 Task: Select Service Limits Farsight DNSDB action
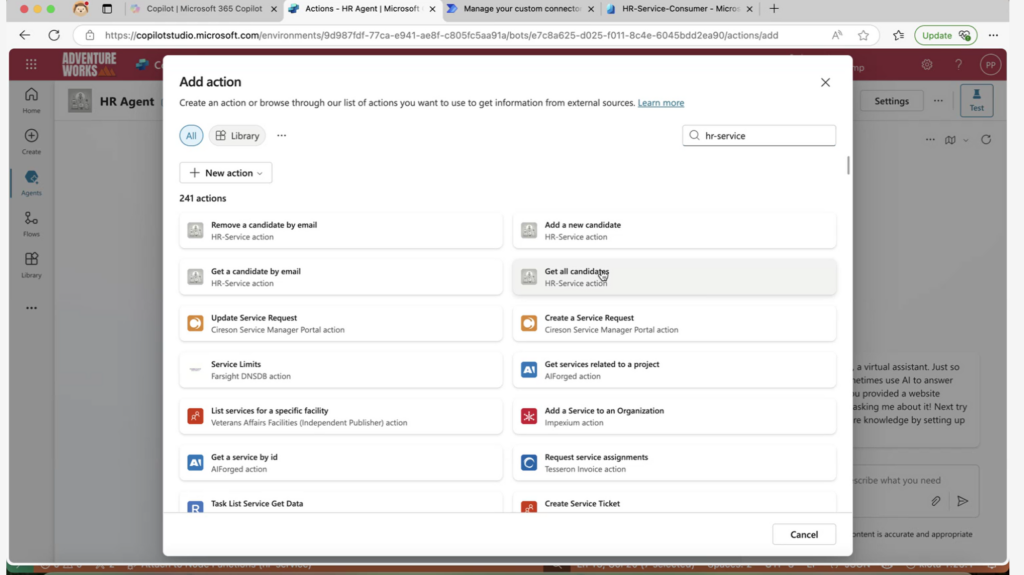(x=341, y=369)
